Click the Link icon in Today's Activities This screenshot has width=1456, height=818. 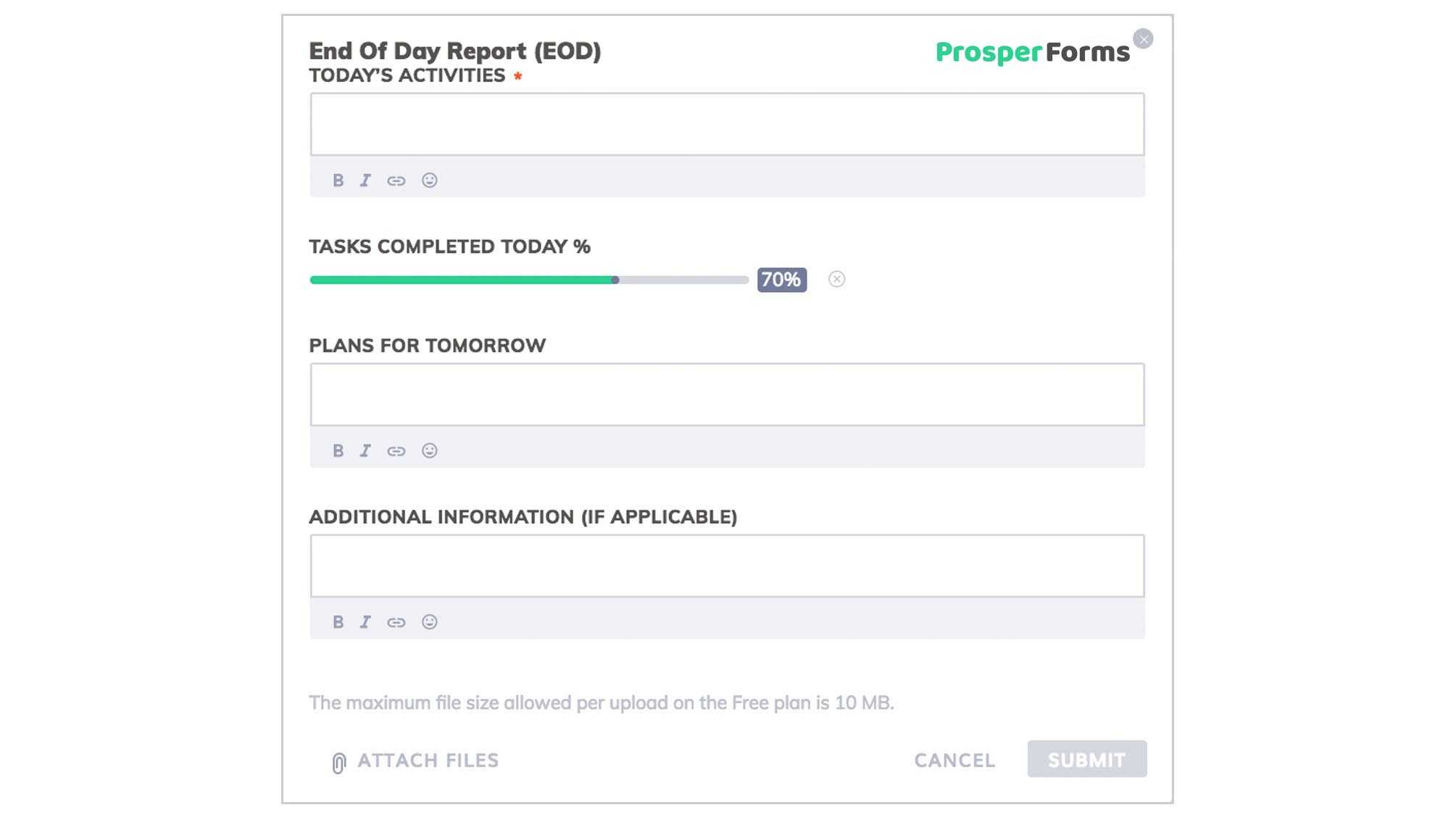(397, 179)
